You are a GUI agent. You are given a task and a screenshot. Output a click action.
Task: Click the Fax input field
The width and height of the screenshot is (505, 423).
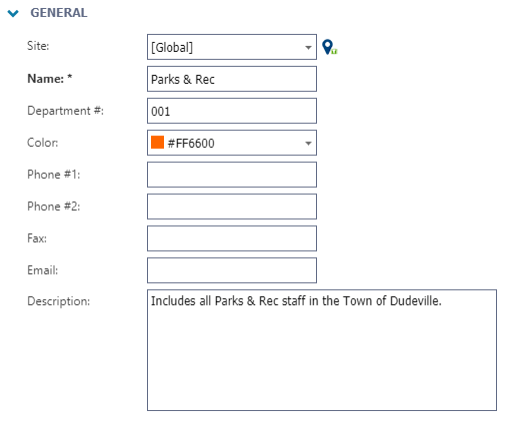coord(232,238)
